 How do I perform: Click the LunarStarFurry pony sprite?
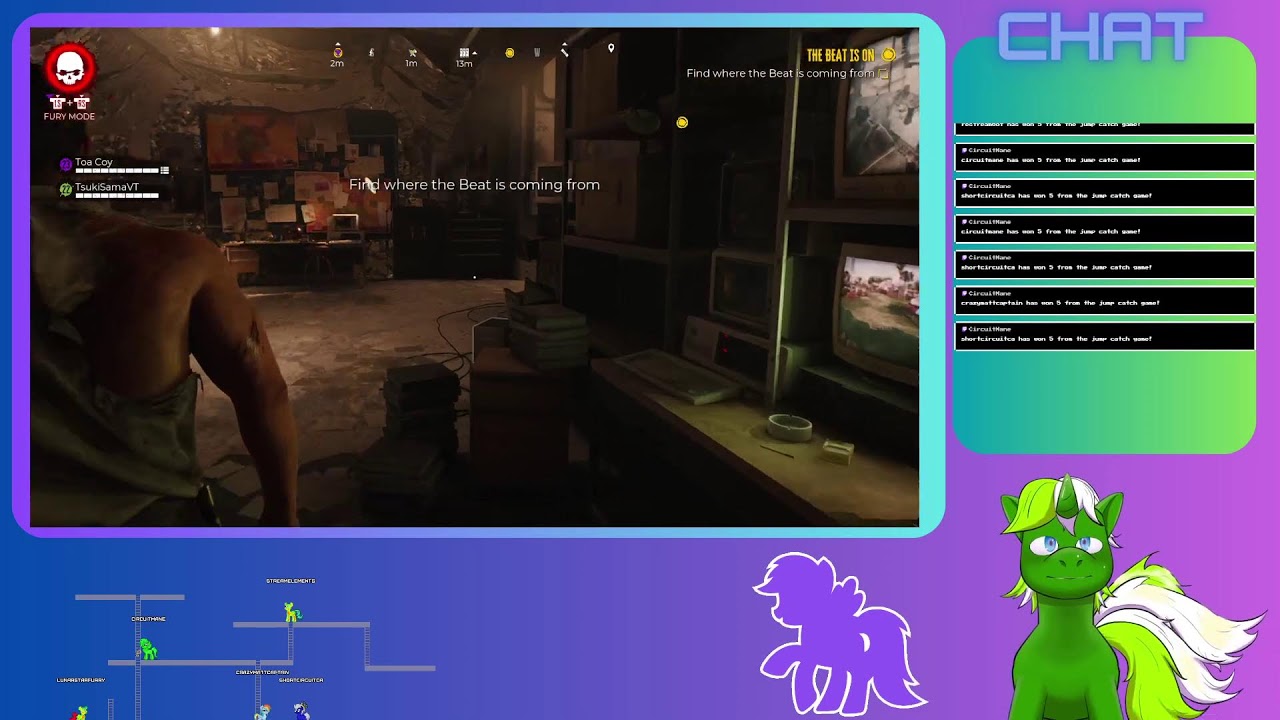click(x=80, y=713)
